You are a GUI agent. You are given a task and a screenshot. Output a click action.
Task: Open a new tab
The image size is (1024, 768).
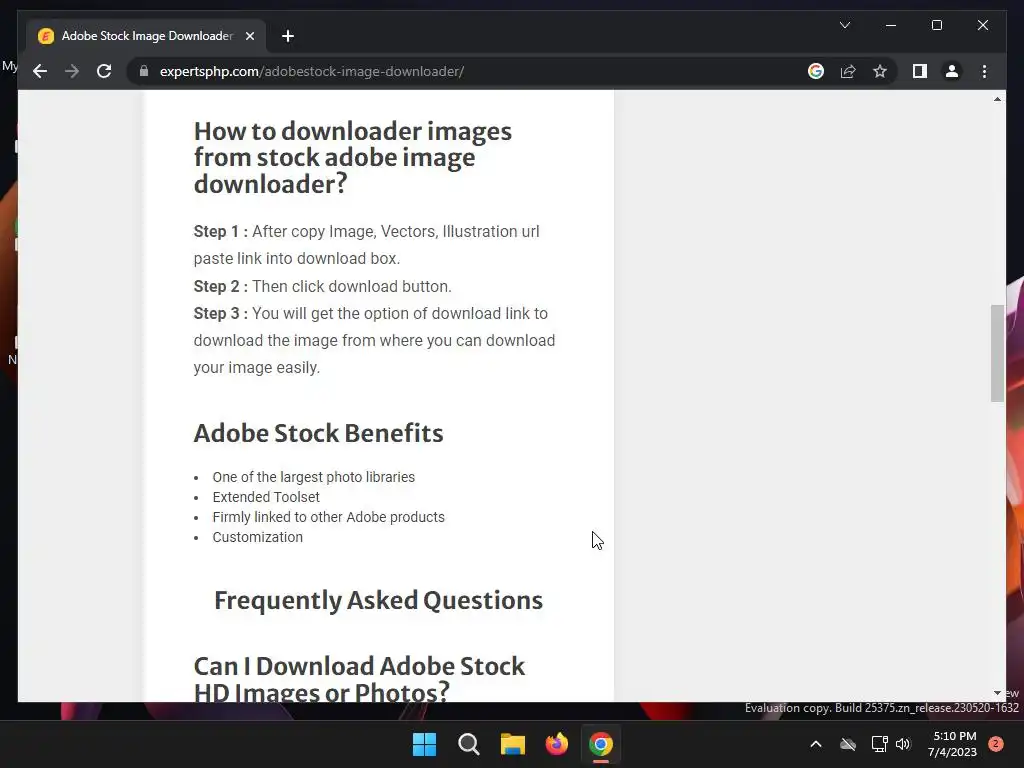pyautogui.click(x=288, y=36)
